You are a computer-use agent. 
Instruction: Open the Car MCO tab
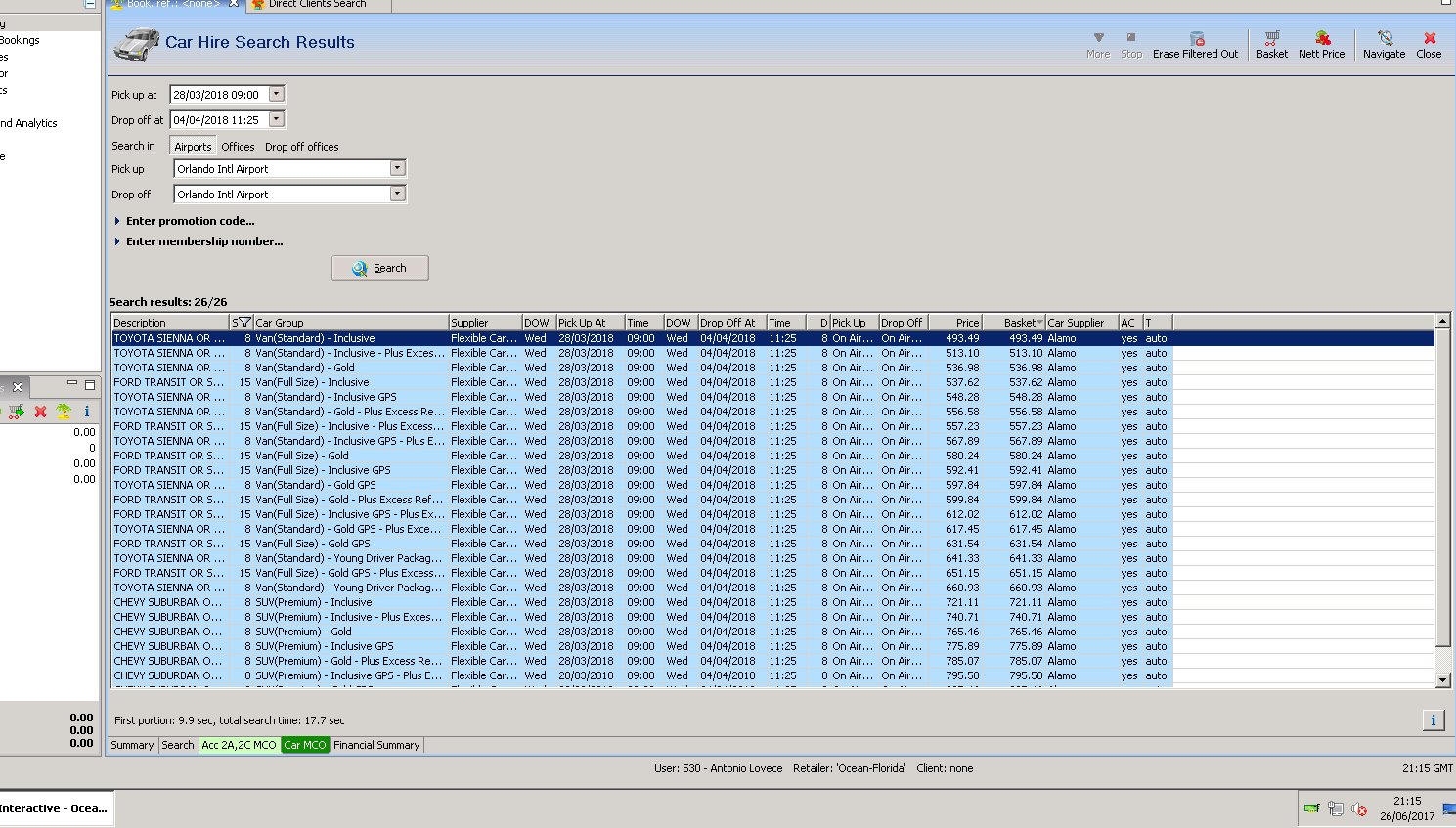point(305,745)
